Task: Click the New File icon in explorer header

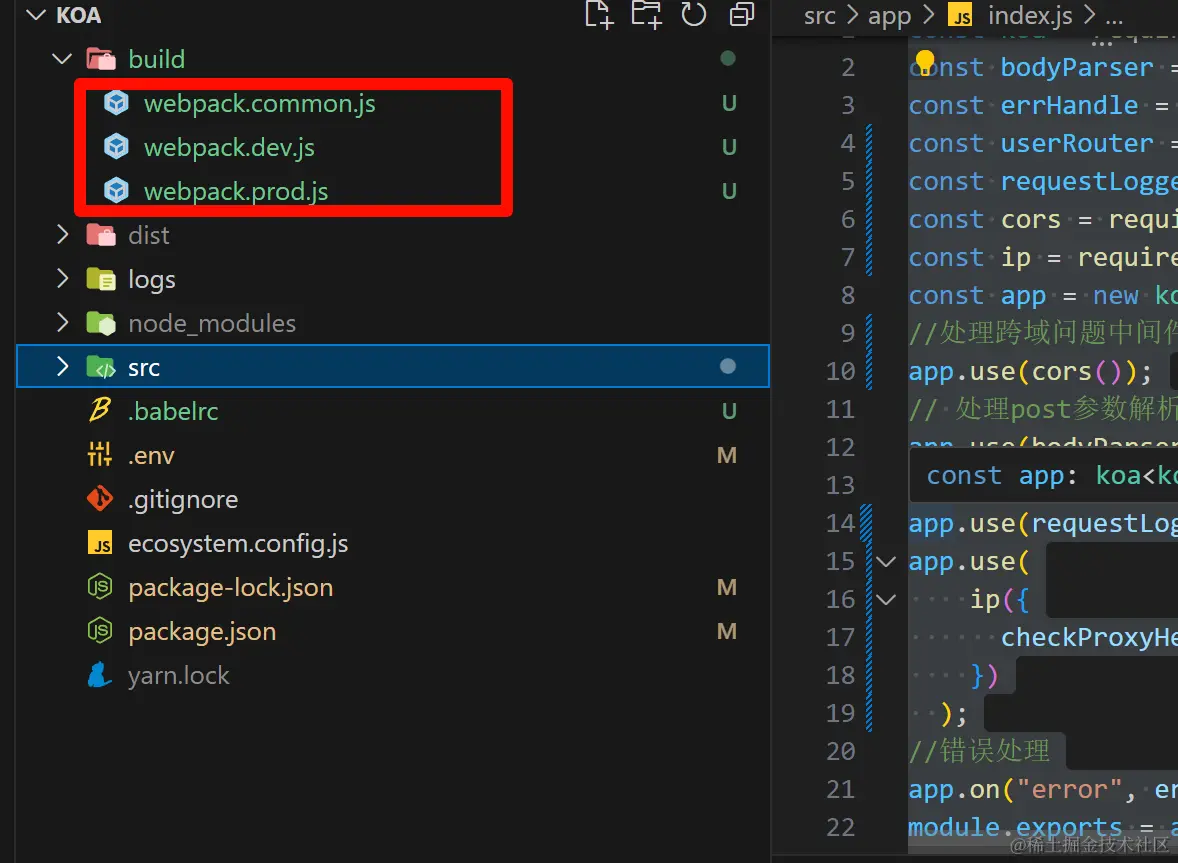Action: (x=599, y=14)
